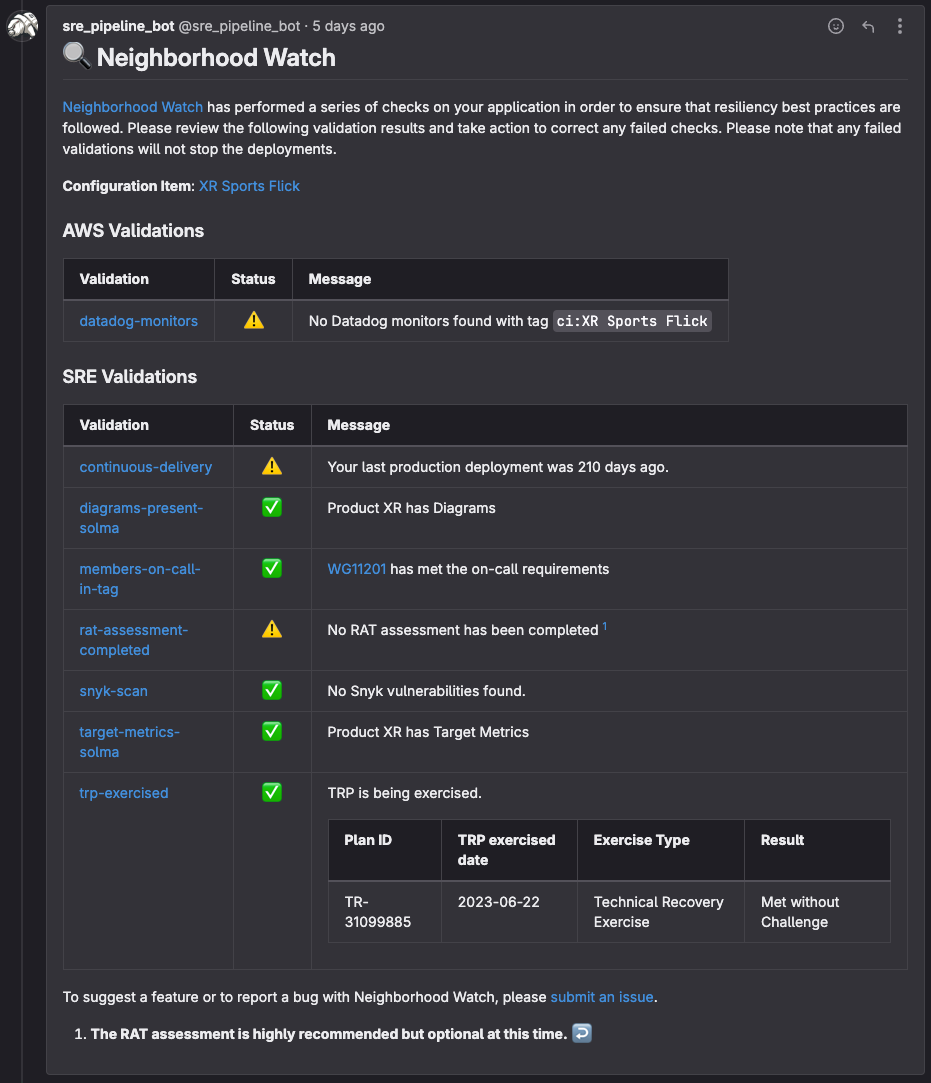Click green check in diagrams-present-solma row

click(x=272, y=508)
